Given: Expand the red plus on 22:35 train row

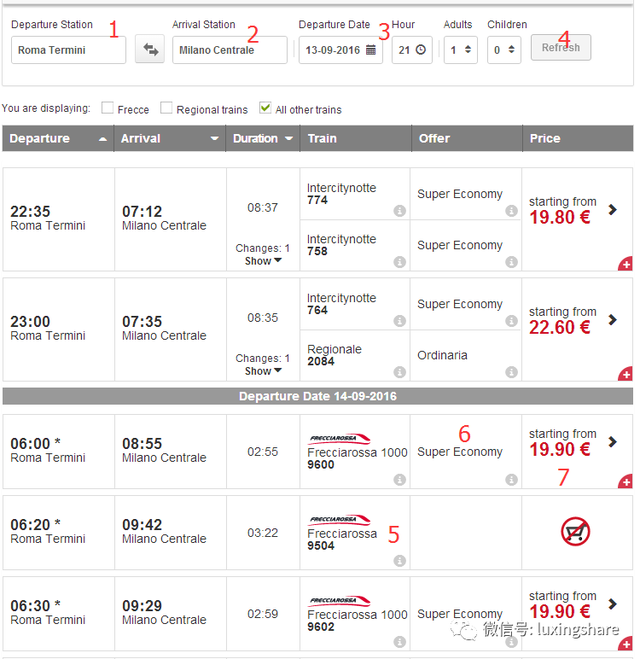Looking at the screenshot, I should pos(626,264).
